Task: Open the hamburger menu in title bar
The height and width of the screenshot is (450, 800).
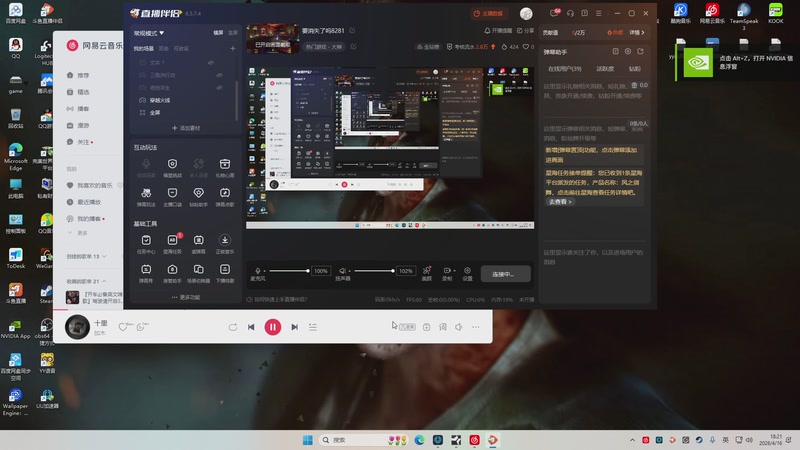Action: tap(599, 13)
